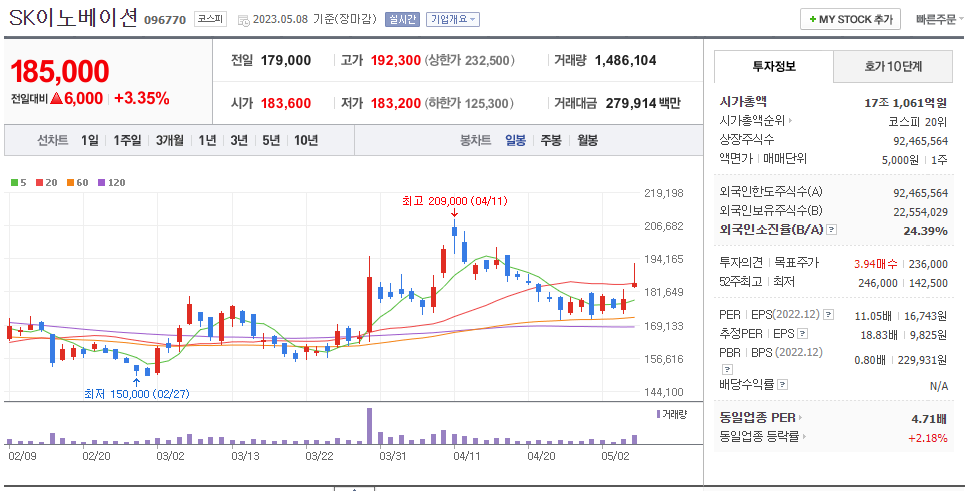This screenshot has height=491, width=968.
Task: Select 1주일 line chart period
Action: (x=127, y=141)
